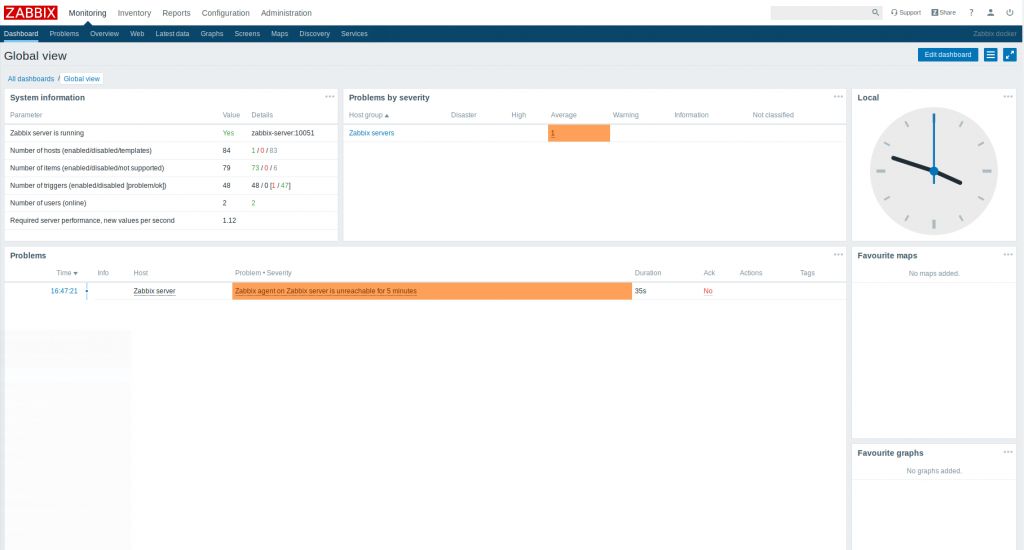Open the Zabbix servers host group link
This screenshot has width=1024, height=550.
click(371, 133)
